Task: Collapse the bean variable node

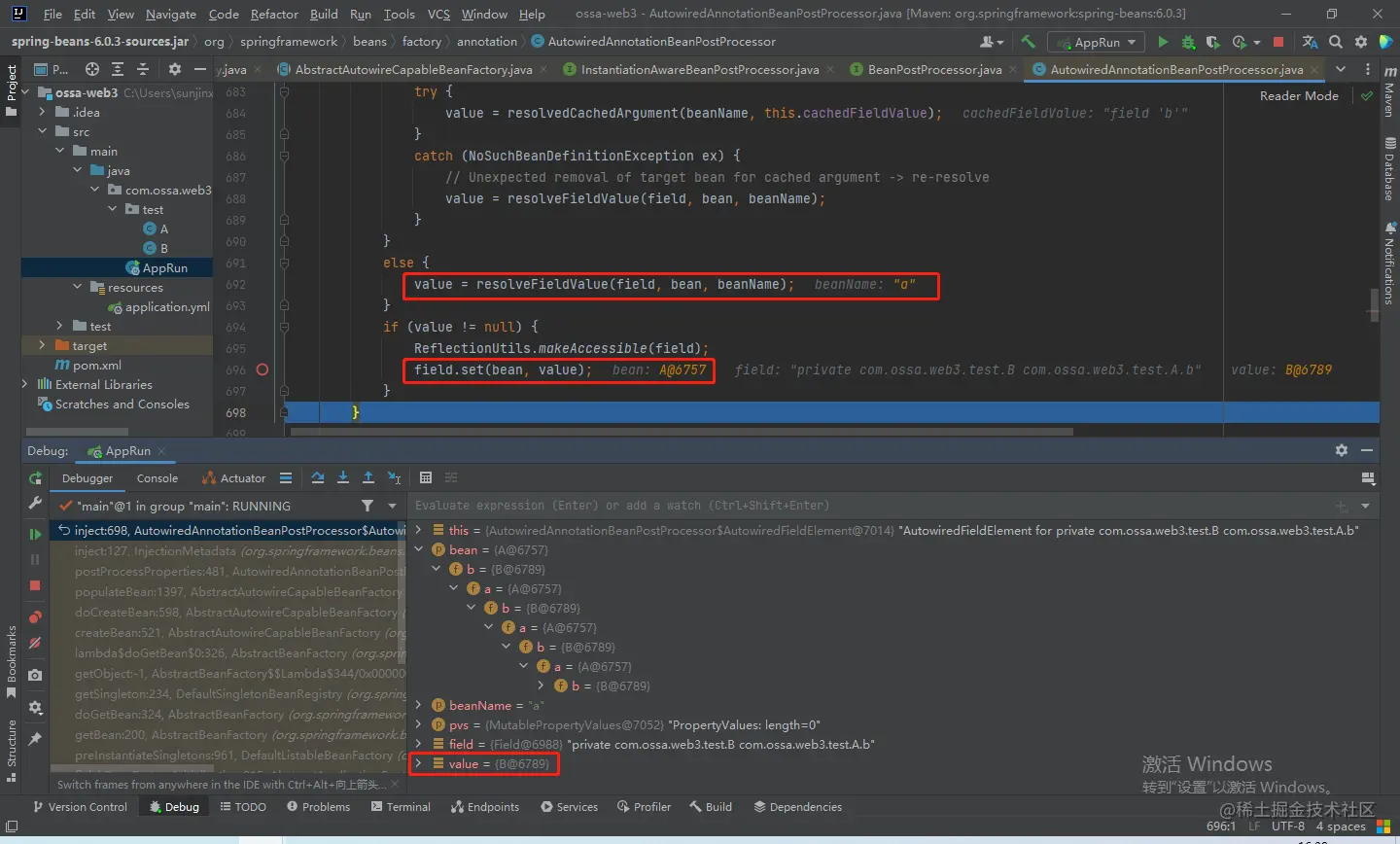Action: [419, 549]
